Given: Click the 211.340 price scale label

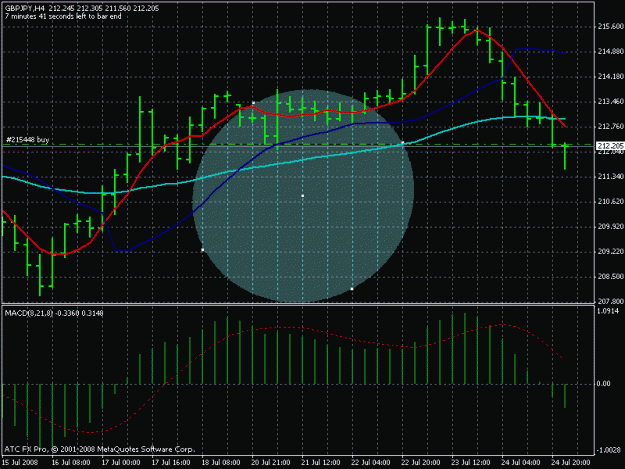Looking at the screenshot, I should click(610, 177).
